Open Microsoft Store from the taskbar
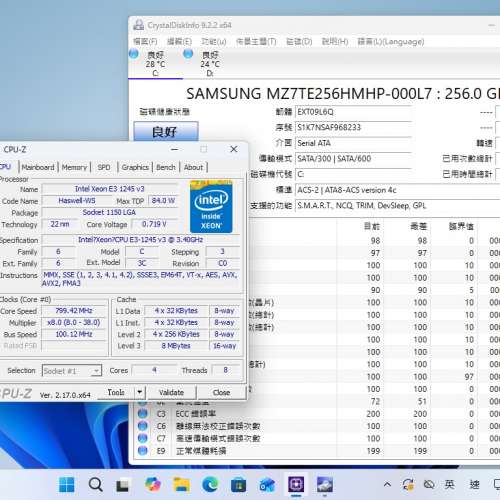Viewport: 500px width, 500px height. (x=238, y=484)
